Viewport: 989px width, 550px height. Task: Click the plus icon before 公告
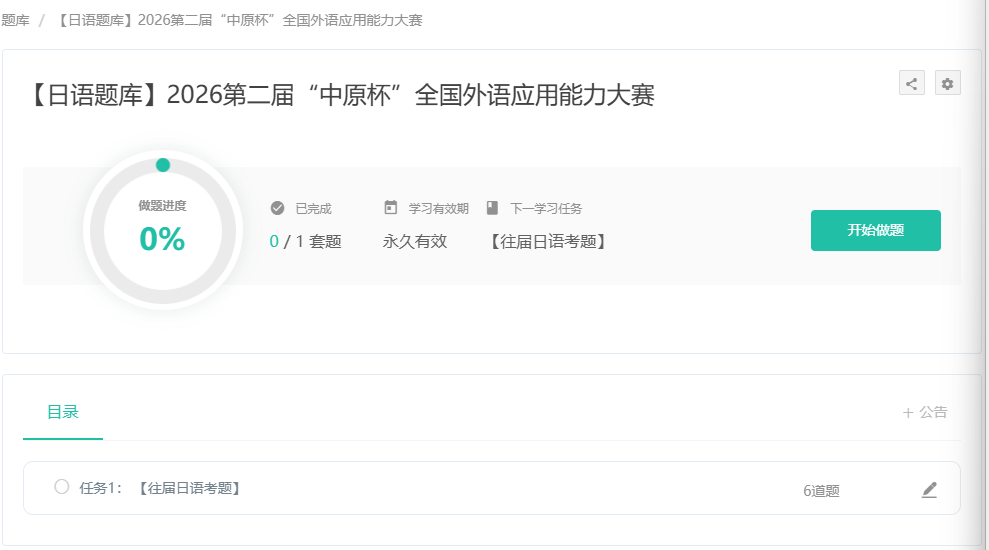click(908, 412)
